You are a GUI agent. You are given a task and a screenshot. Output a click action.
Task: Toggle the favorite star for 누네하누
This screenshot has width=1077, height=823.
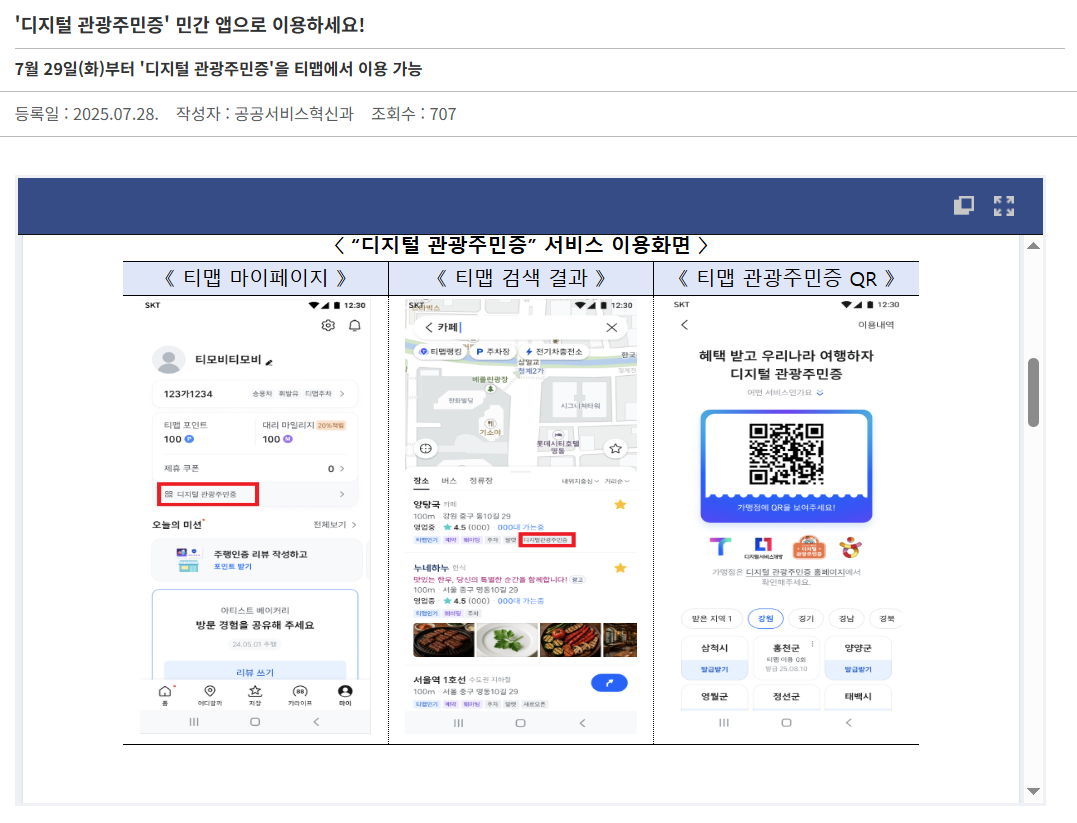pos(620,568)
